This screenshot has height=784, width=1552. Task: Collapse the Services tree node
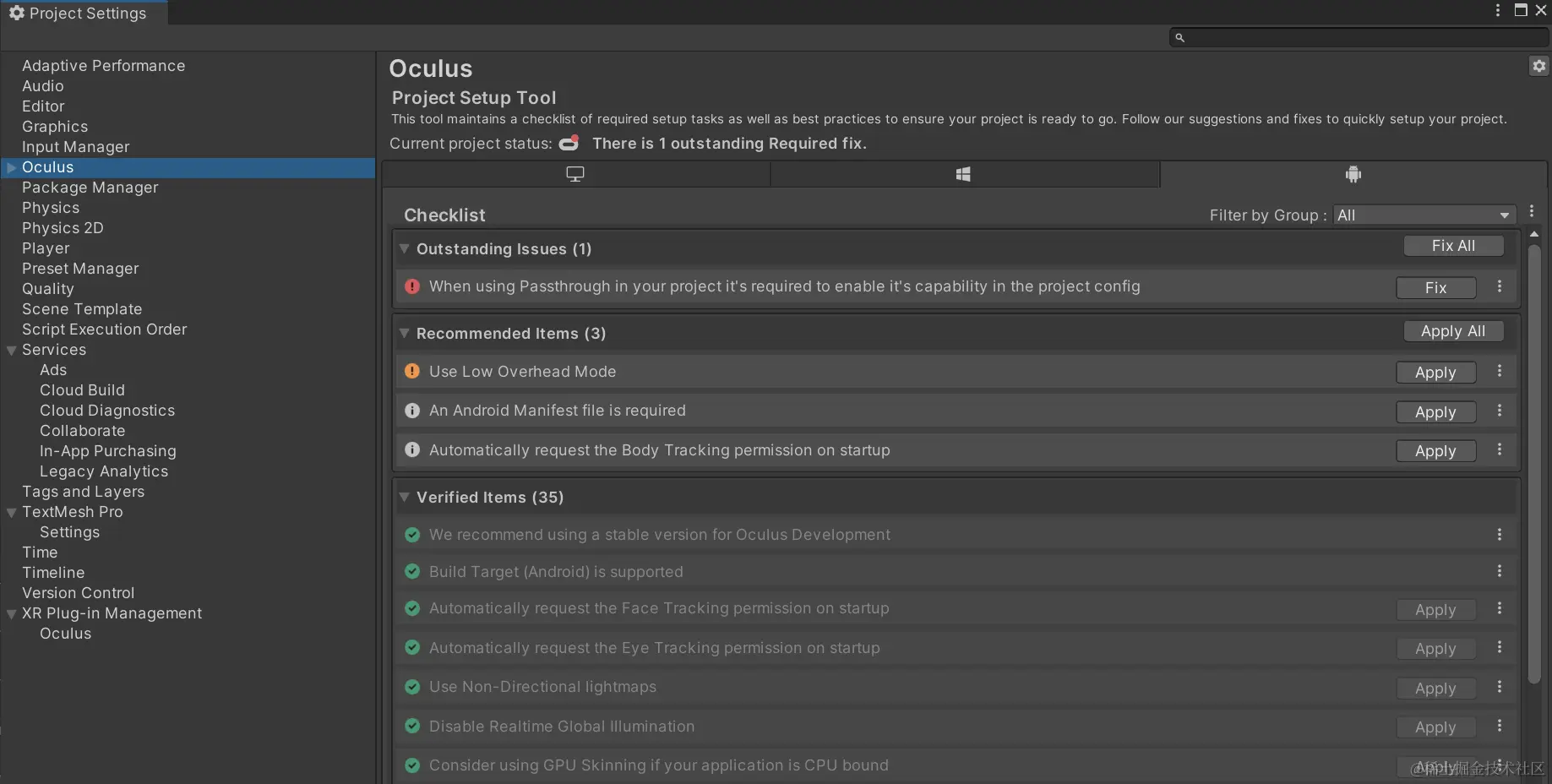(12, 350)
